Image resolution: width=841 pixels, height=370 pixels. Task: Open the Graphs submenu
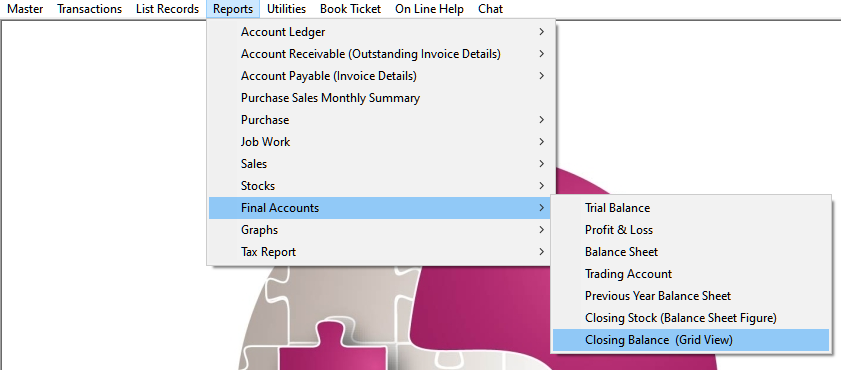point(381,230)
